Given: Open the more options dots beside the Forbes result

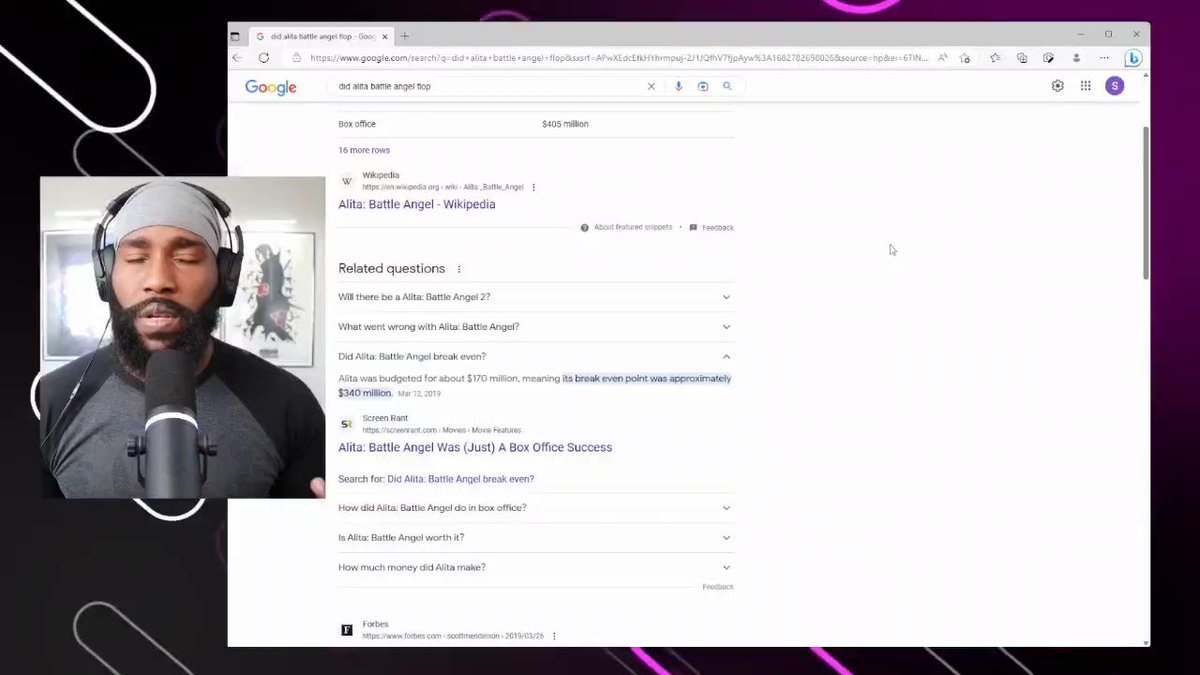Looking at the screenshot, I should (x=554, y=636).
